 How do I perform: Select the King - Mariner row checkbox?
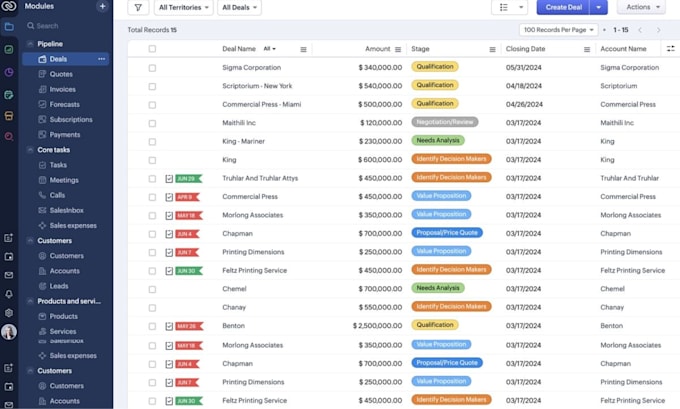click(152, 141)
